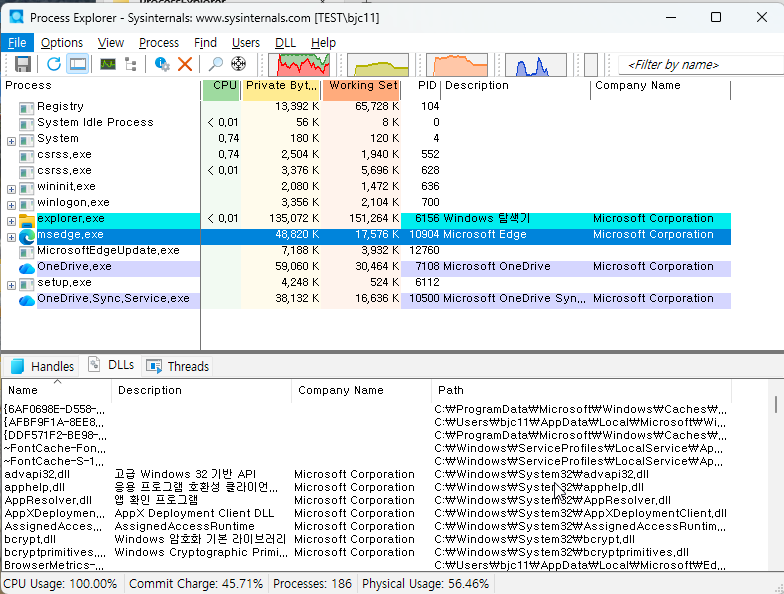Click the Save floppy disk toolbar icon

(x=22, y=64)
